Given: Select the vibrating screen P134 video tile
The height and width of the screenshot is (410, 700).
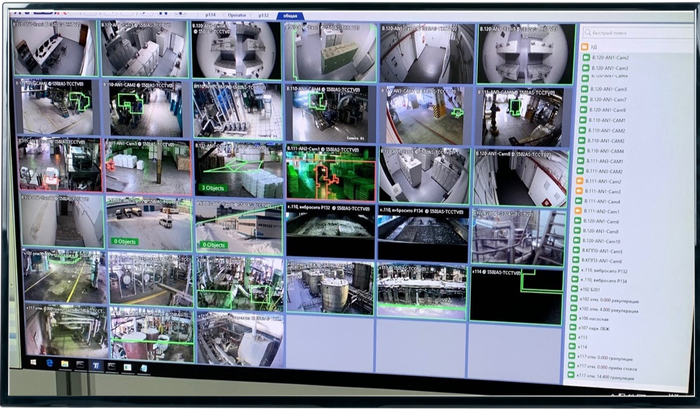Looking at the screenshot, I should (423, 232).
